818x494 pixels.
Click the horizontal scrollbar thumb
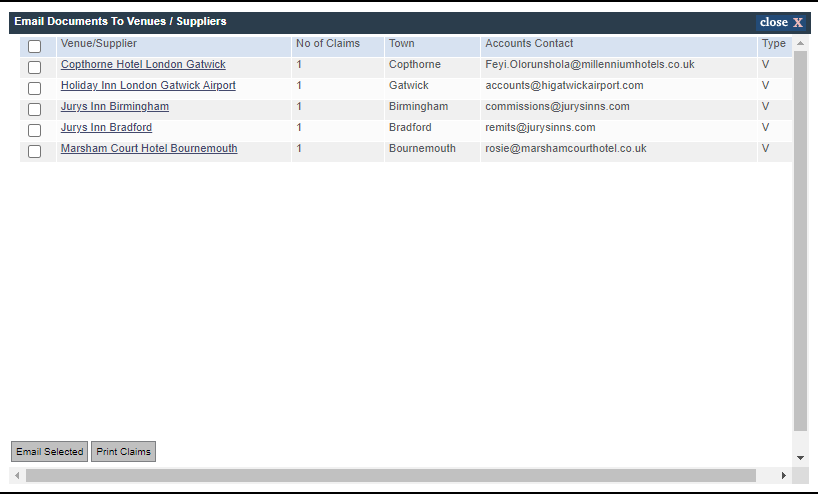391,475
